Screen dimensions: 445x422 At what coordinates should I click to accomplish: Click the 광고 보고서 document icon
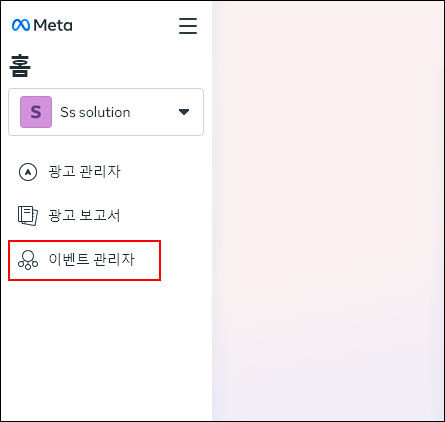tap(28, 215)
